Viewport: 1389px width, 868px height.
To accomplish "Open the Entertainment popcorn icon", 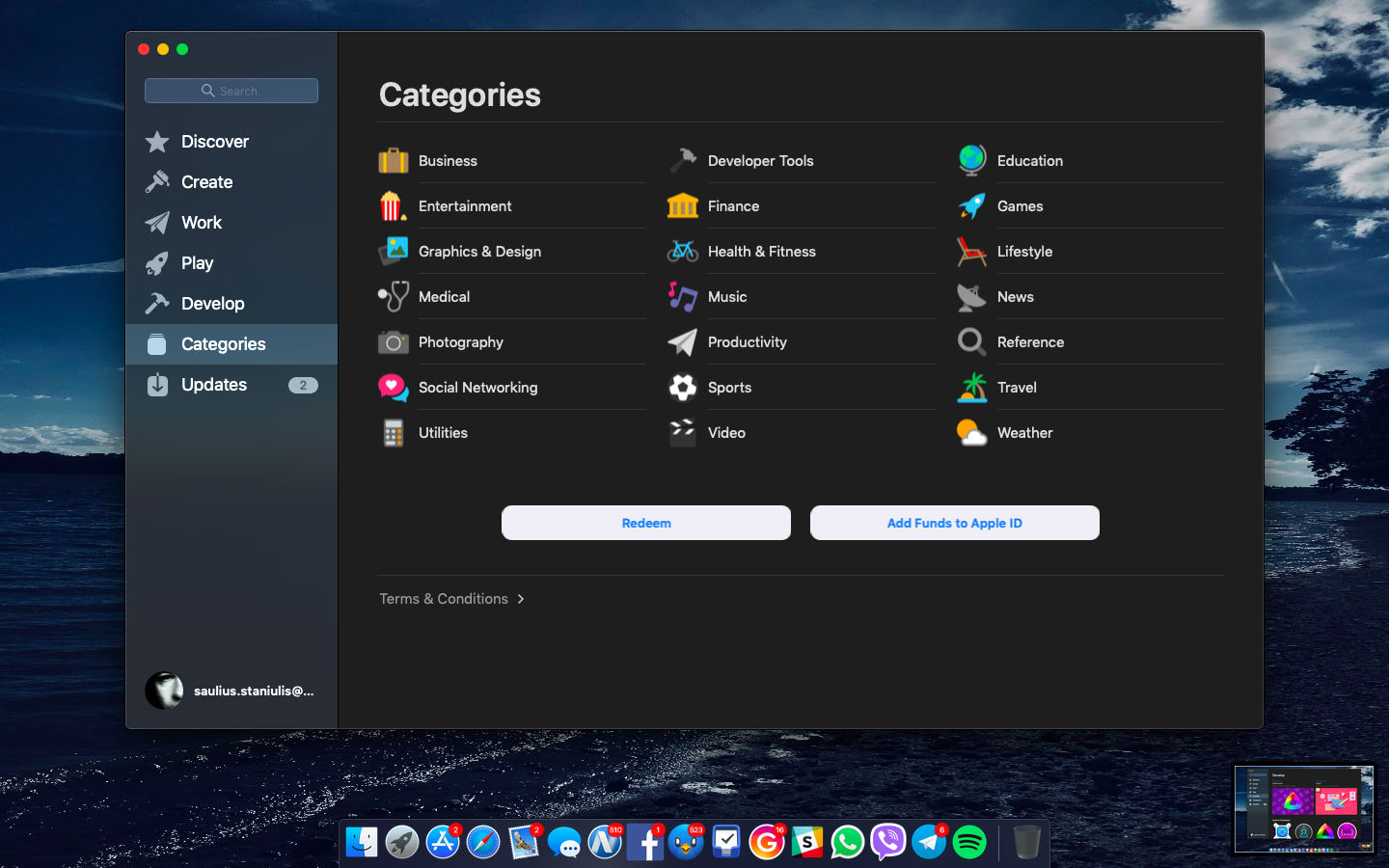I will pos(392,205).
